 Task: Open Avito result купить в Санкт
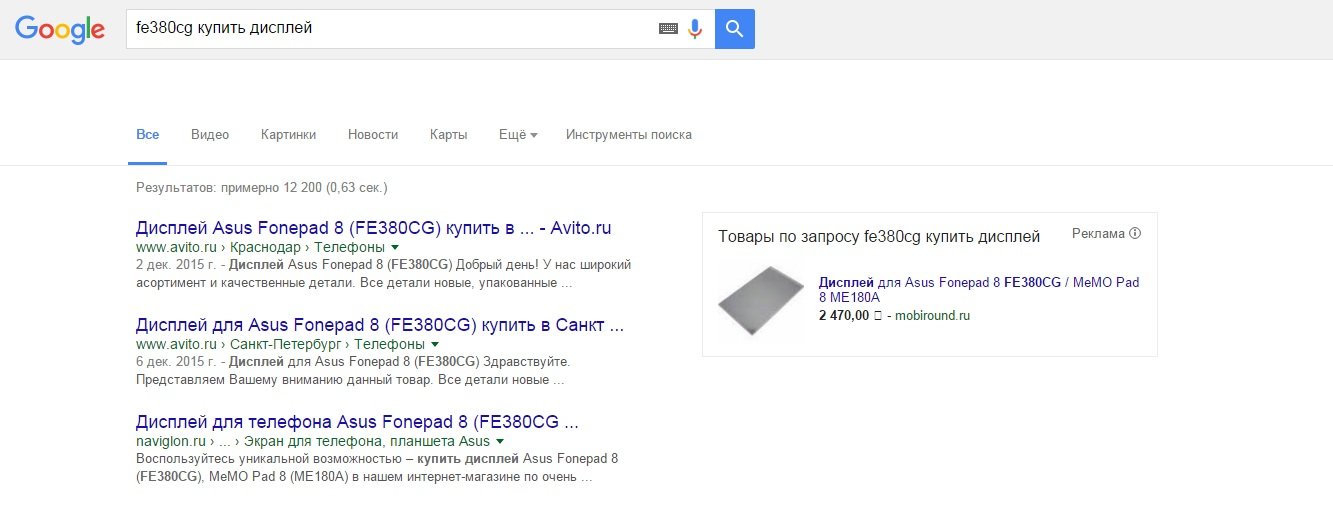pyautogui.click(x=380, y=325)
